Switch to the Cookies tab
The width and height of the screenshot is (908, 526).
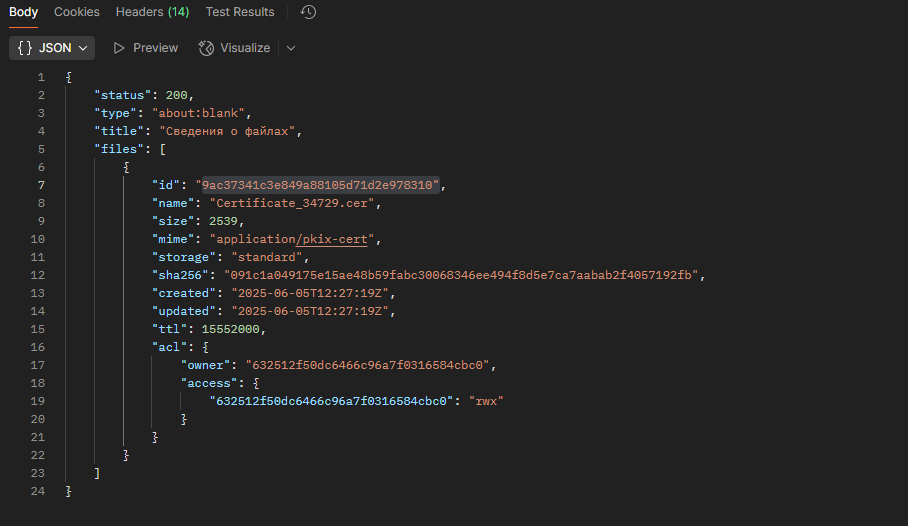76,12
